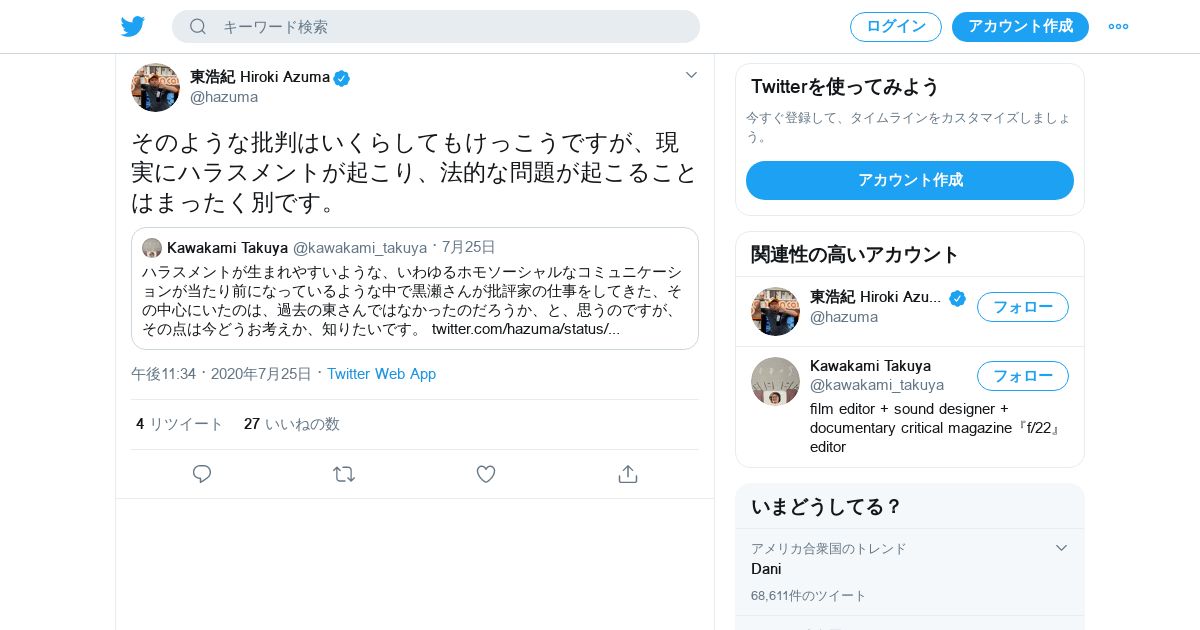Click the Twitter bird logo
The image size is (1200, 630).
click(x=133, y=27)
